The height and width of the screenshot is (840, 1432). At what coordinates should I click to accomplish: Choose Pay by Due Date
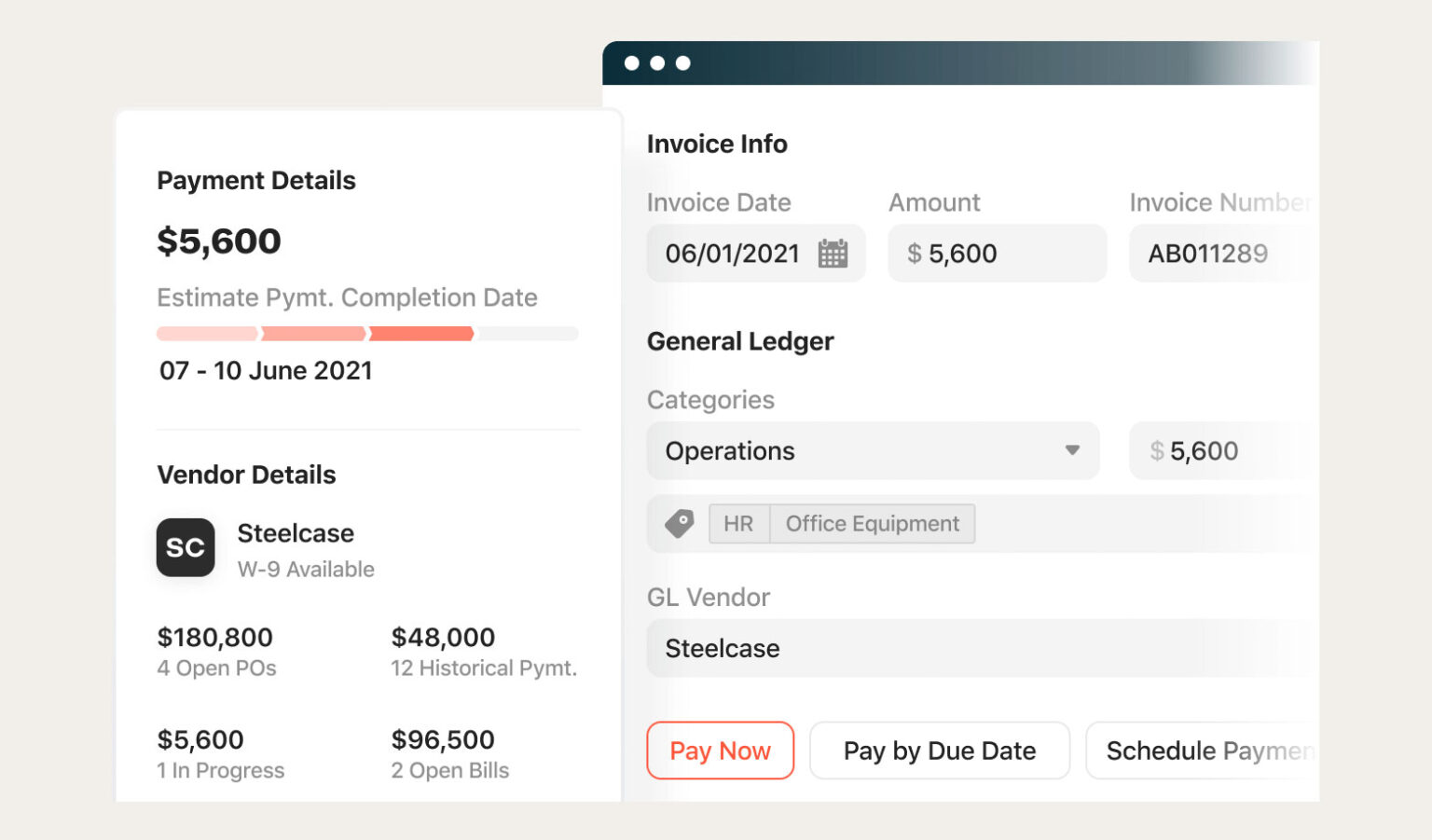click(x=939, y=750)
